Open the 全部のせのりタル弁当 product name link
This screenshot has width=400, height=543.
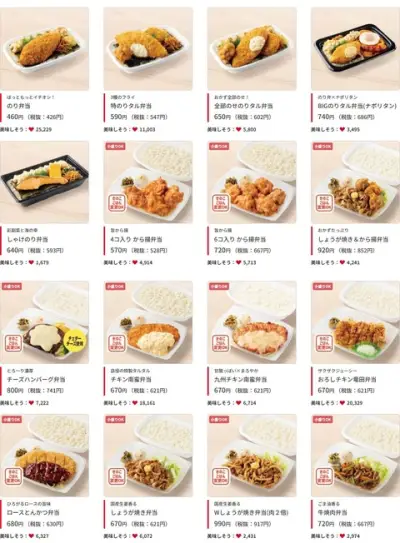243,106
